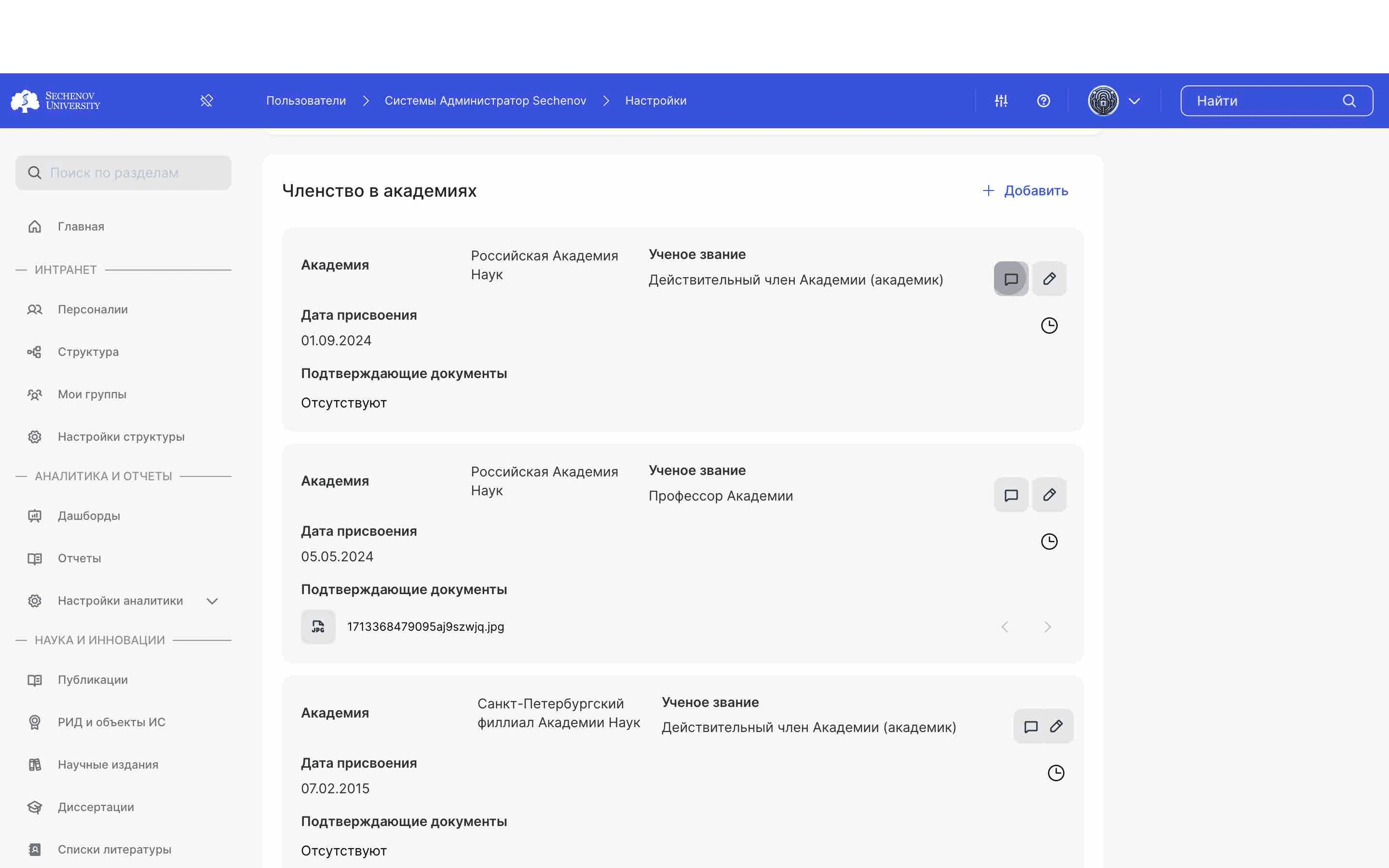Click the people icon next to Персоналии
Screen dimensions: 1389x868
tap(34, 310)
